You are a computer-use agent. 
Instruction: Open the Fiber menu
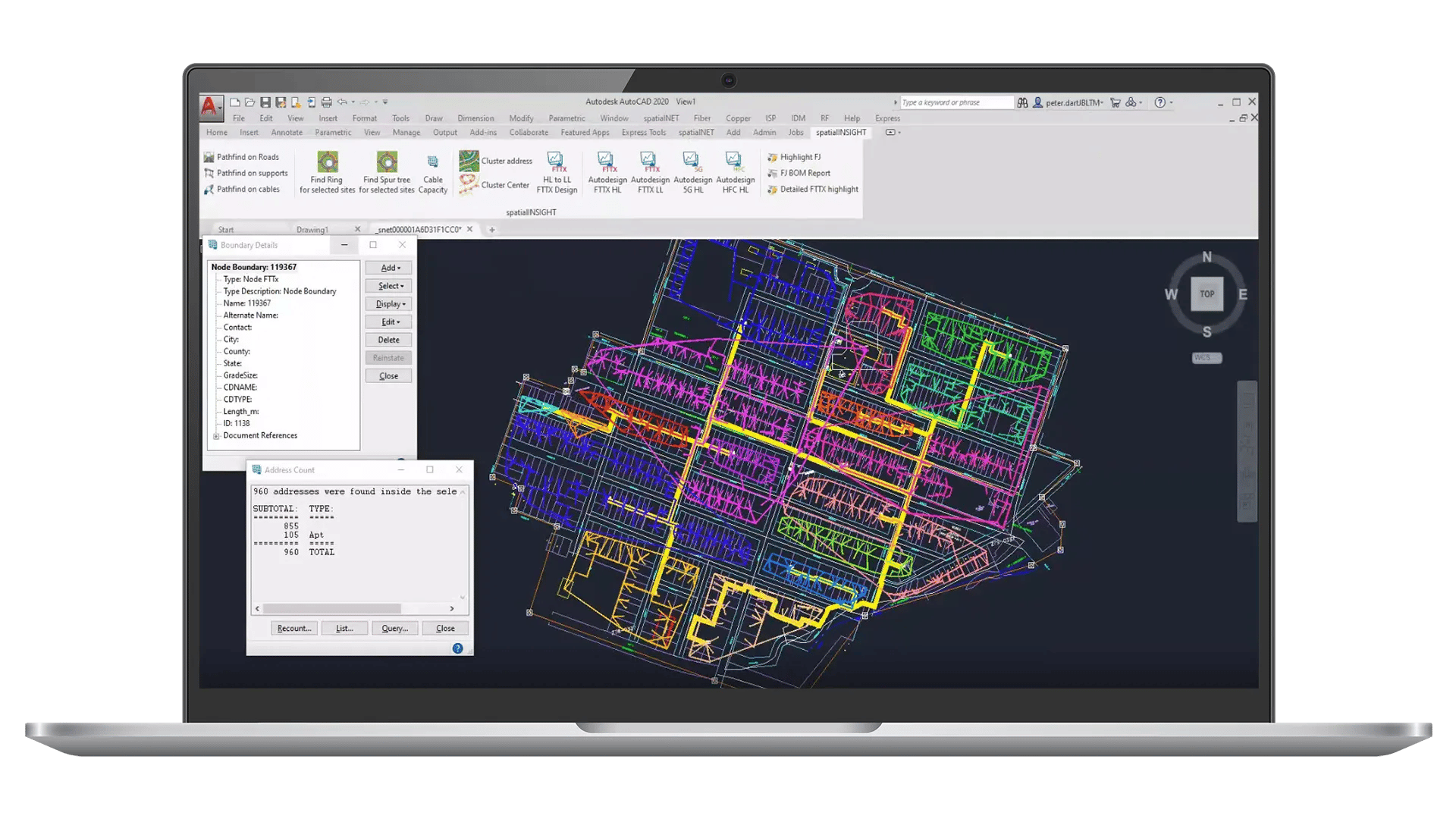pyautogui.click(x=702, y=118)
